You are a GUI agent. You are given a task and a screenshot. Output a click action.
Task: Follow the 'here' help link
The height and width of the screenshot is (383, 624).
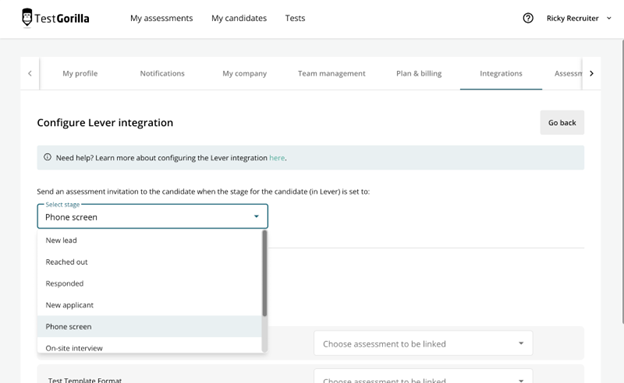[x=277, y=158]
